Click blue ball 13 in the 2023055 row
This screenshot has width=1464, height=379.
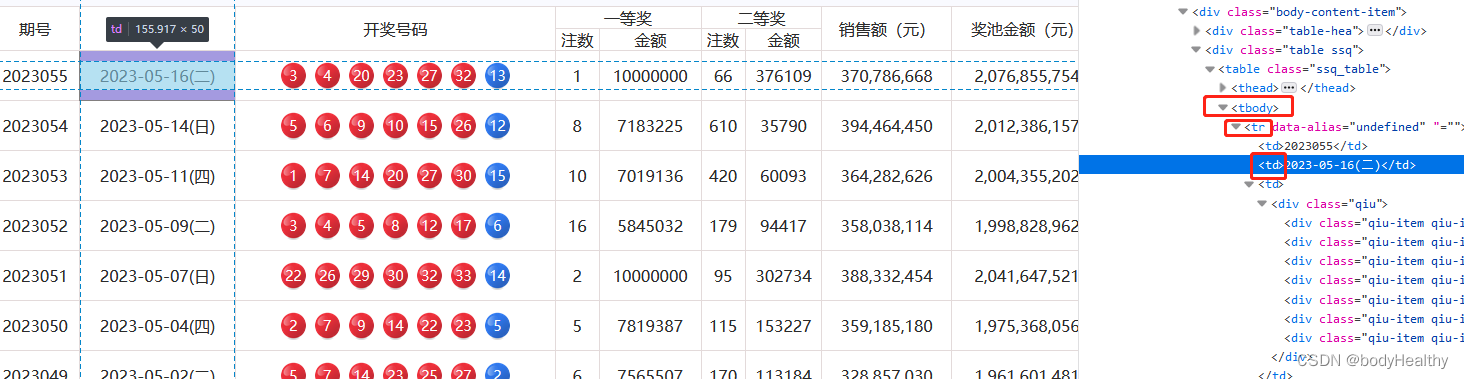pos(497,76)
